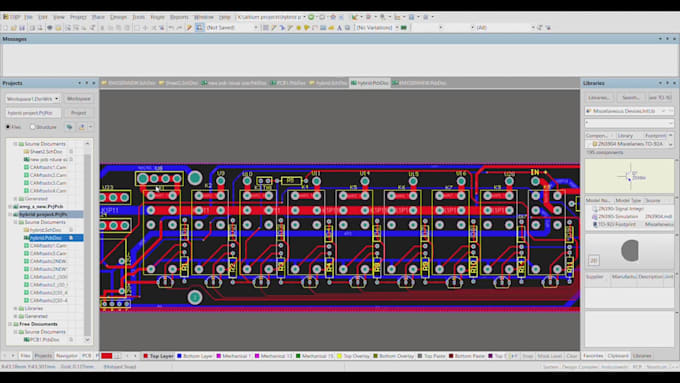Screen dimensions: 680x383
Task: Select Sheet2.SchDoc in the project tree
Action: coord(46,152)
